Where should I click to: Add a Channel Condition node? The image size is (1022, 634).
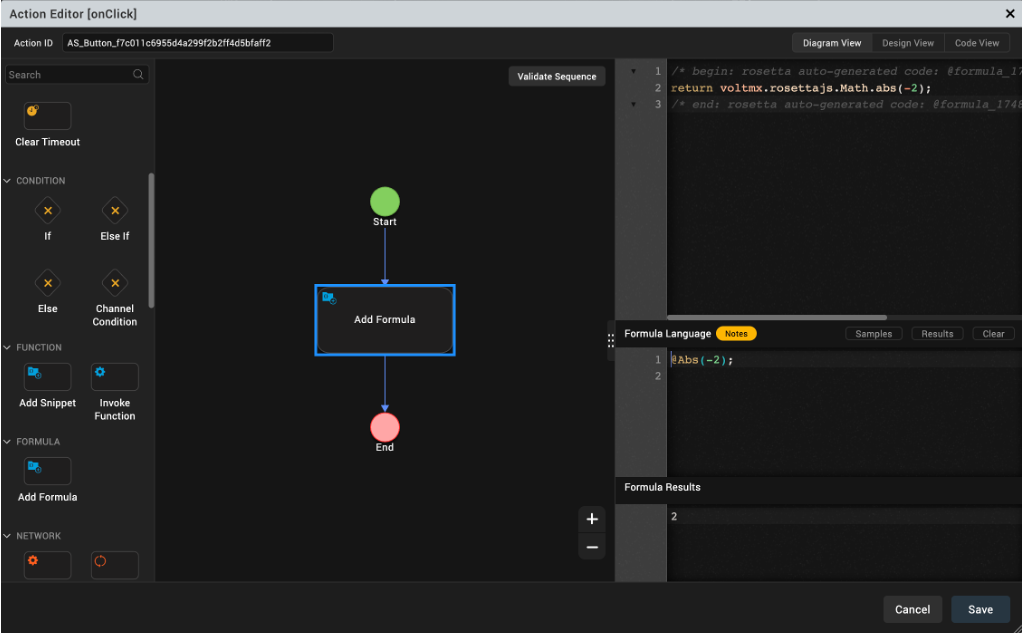(115, 283)
